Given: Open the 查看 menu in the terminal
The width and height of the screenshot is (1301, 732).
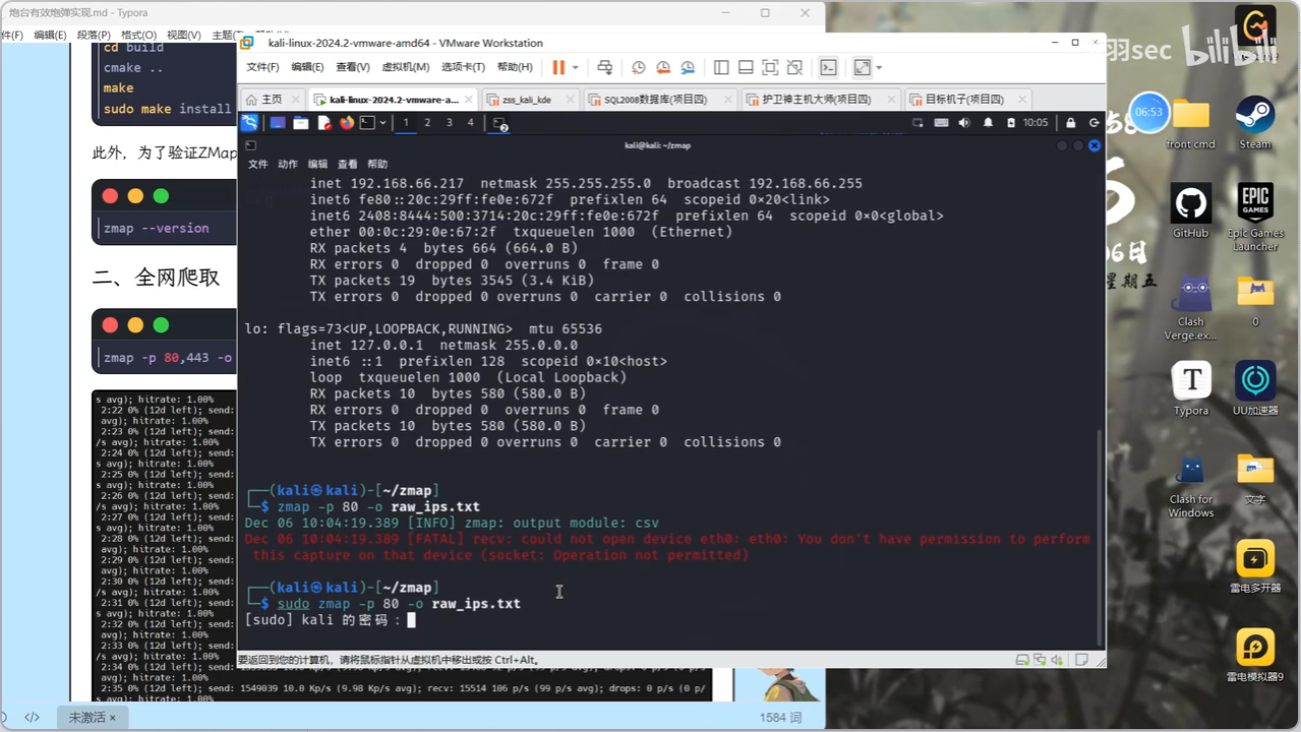Looking at the screenshot, I should pos(347,164).
